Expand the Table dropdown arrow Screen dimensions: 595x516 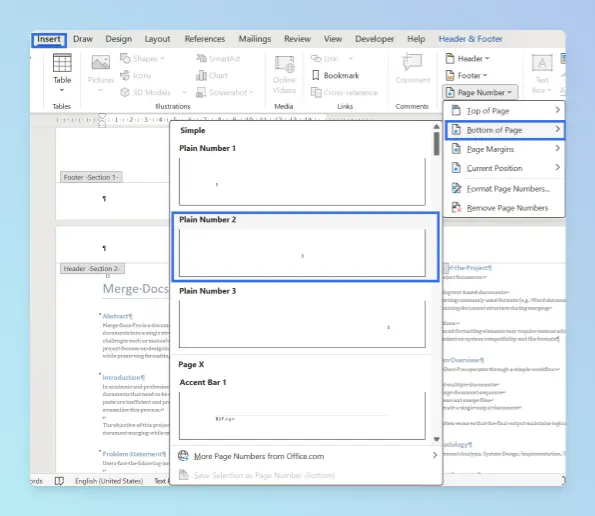pyautogui.click(x=62, y=90)
